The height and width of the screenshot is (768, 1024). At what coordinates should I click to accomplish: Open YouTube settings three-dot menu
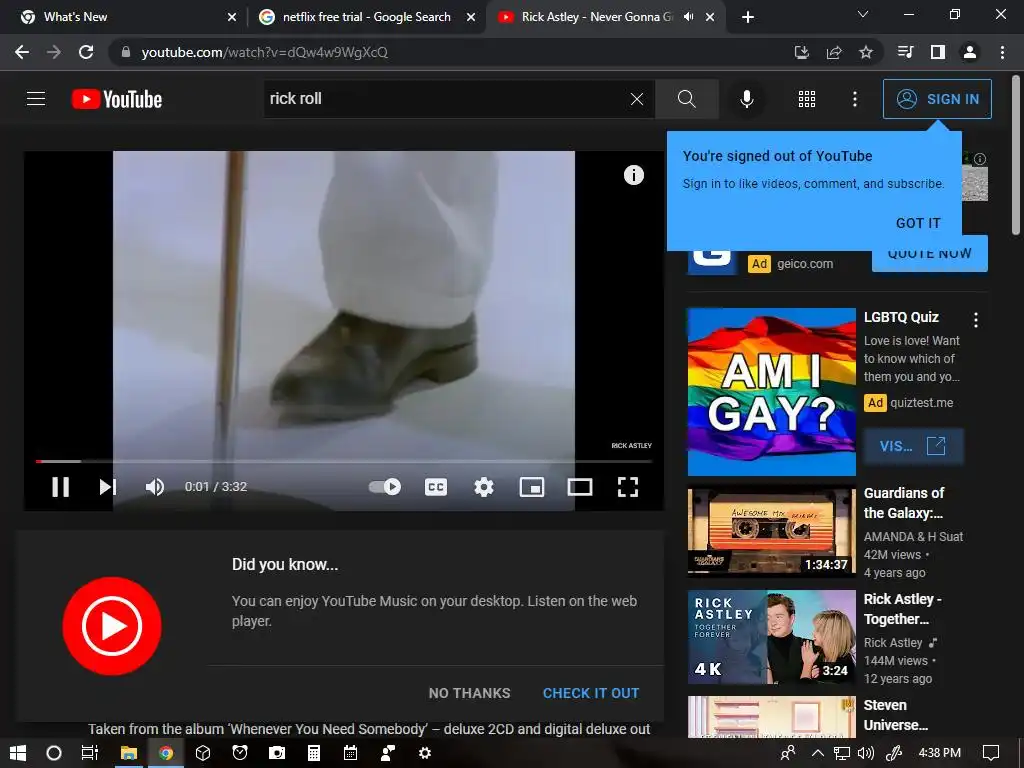855,99
